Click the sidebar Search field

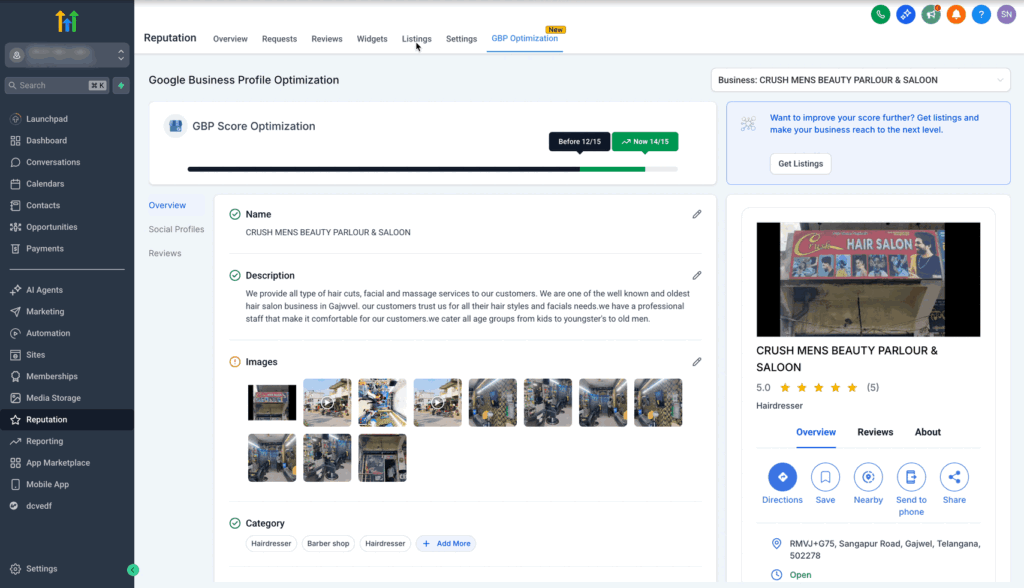pyautogui.click(x=57, y=86)
